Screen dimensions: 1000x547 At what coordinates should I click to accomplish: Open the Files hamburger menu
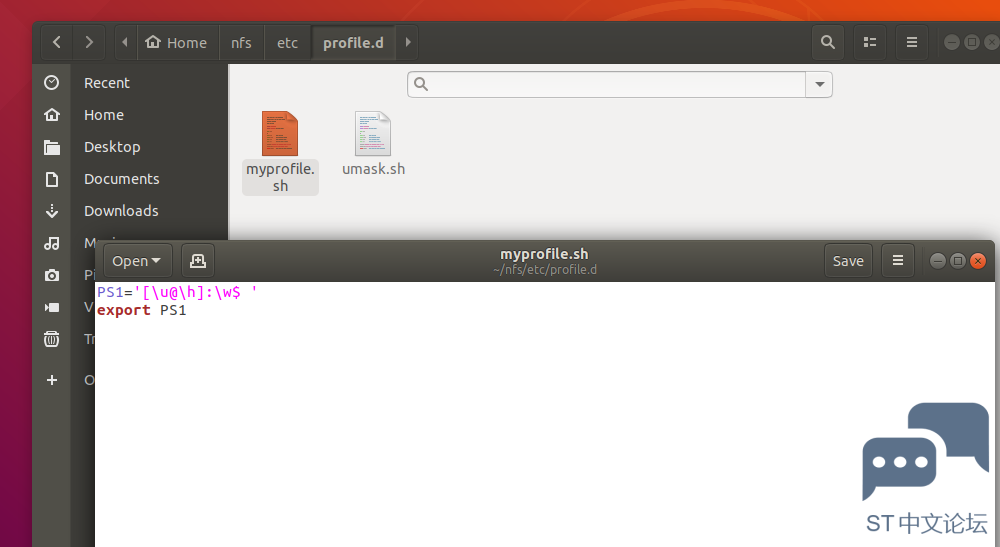coord(912,43)
